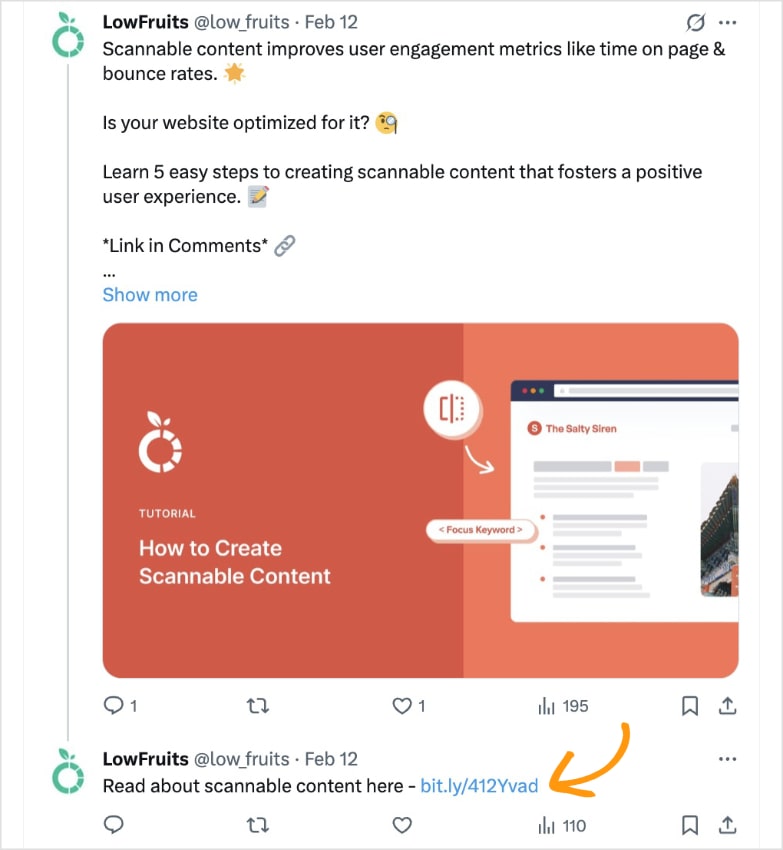Open the bit.ly/412Yvad link
The width and height of the screenshot is (783, 850).
[479, 786]
